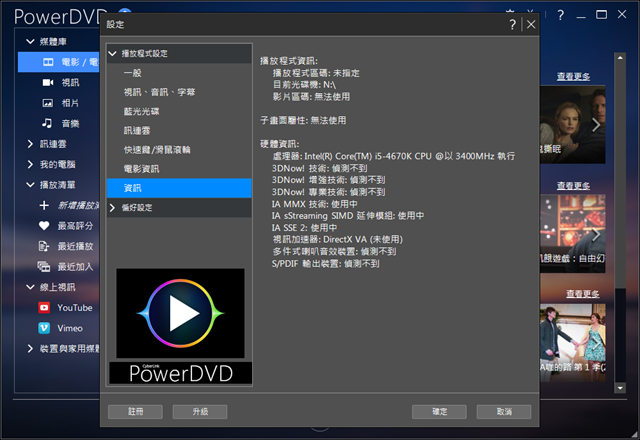Click the IA sStreaming SIMD text line
Screen dimensions: 640x440
(348, 216)
